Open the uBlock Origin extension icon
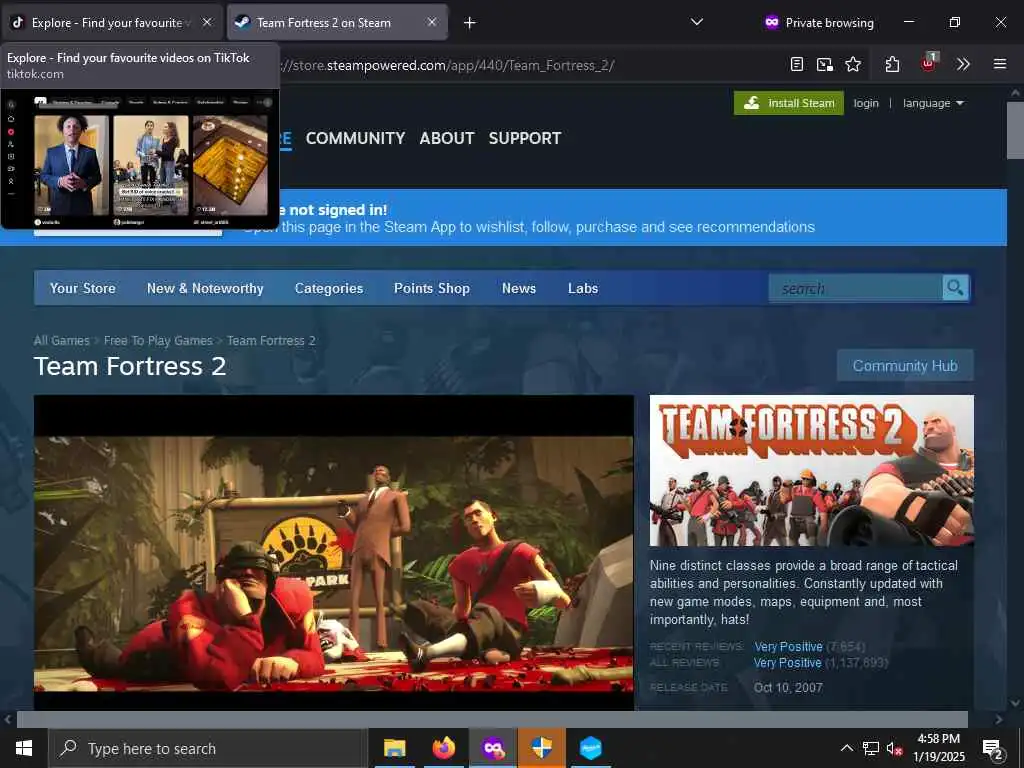 pyautogui.click(x=928, y=63)
